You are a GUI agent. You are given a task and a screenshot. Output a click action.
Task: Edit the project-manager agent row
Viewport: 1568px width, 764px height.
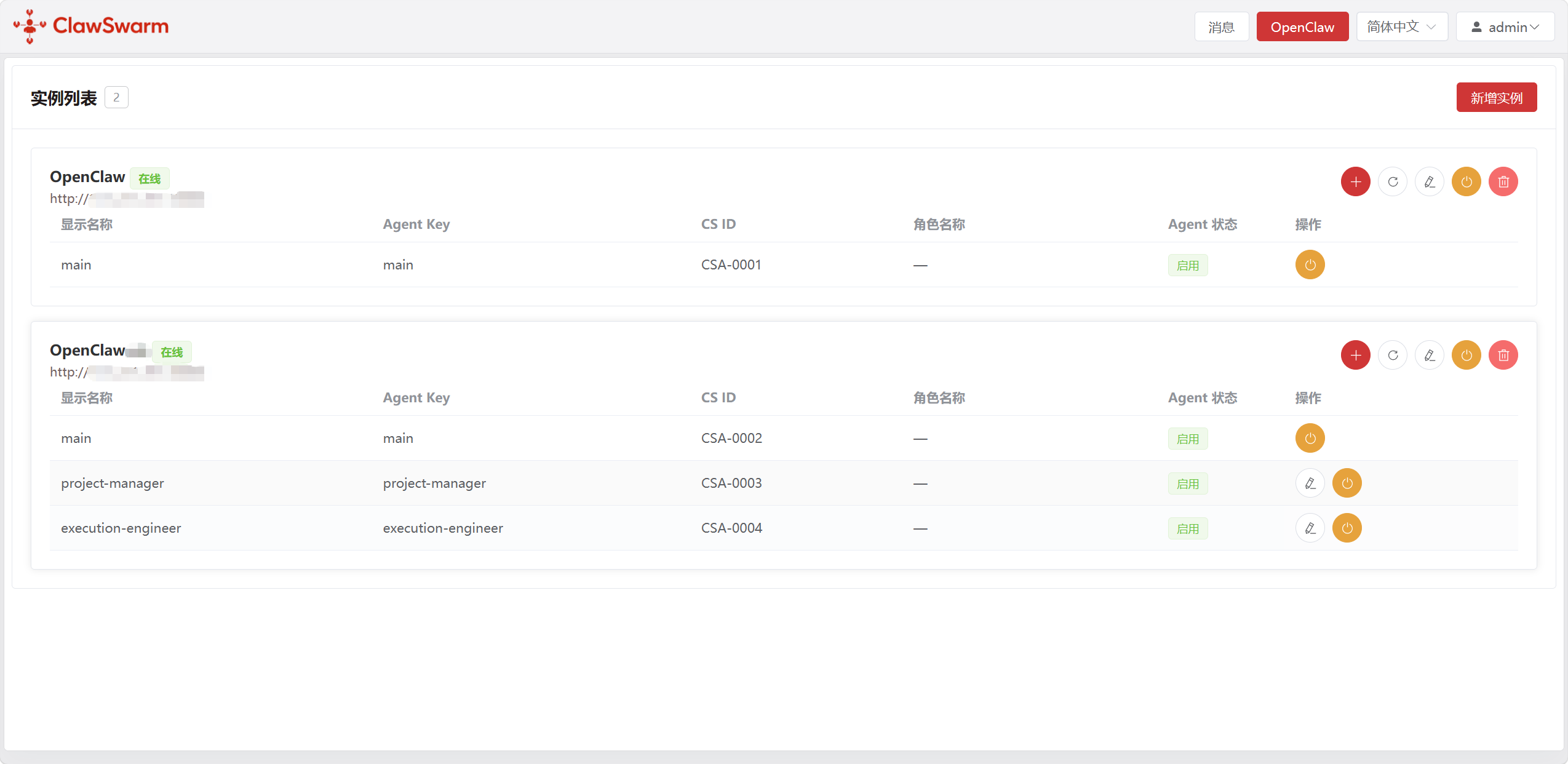pos(1310,483)
